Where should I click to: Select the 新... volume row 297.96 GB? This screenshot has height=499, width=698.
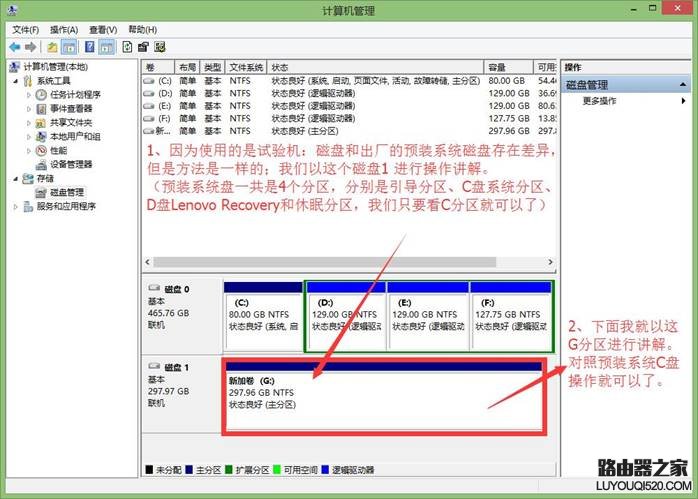pos(349,131)
